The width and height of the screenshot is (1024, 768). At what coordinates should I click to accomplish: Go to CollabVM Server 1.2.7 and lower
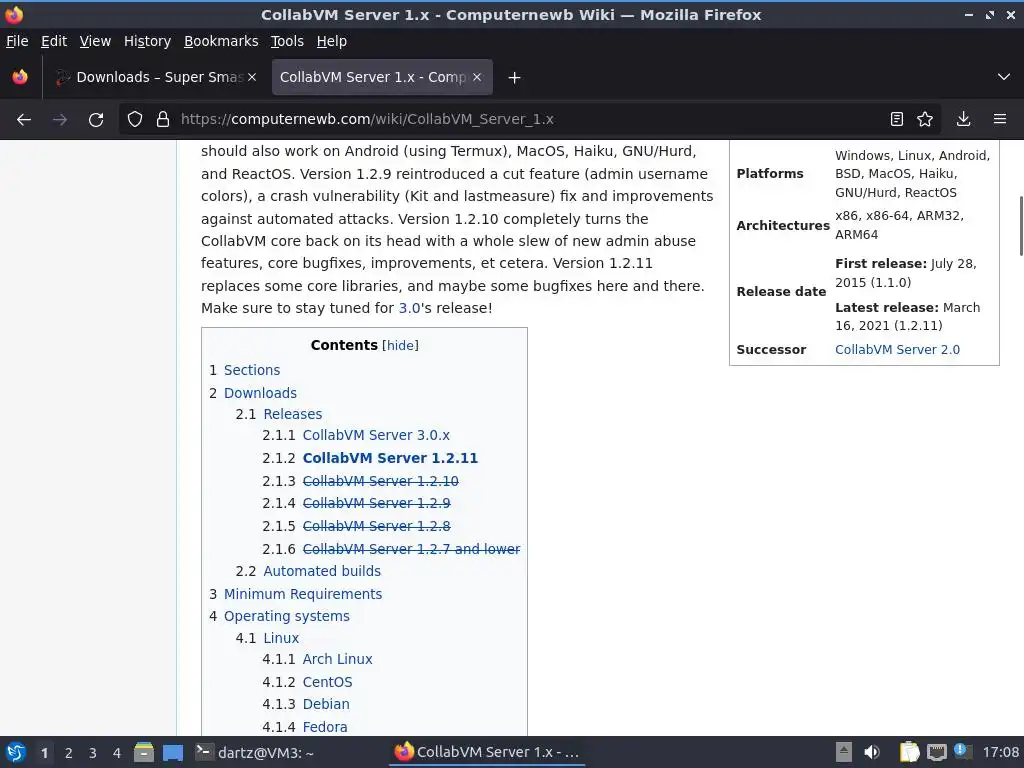[x=411, y=549]
